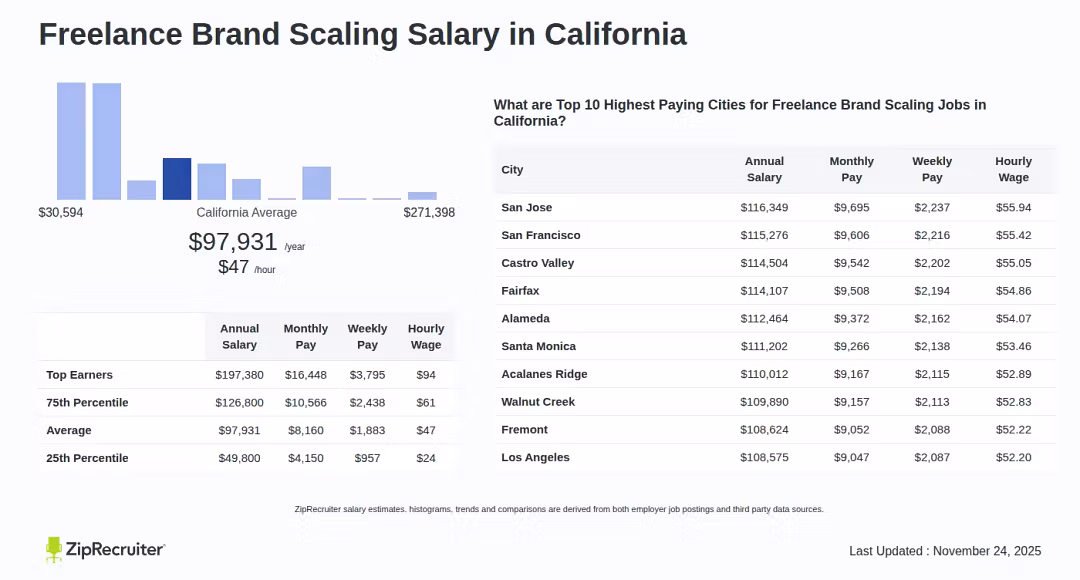1080x580 pixels.
Task: Click the Castro Valley city name
Action: 538,263
